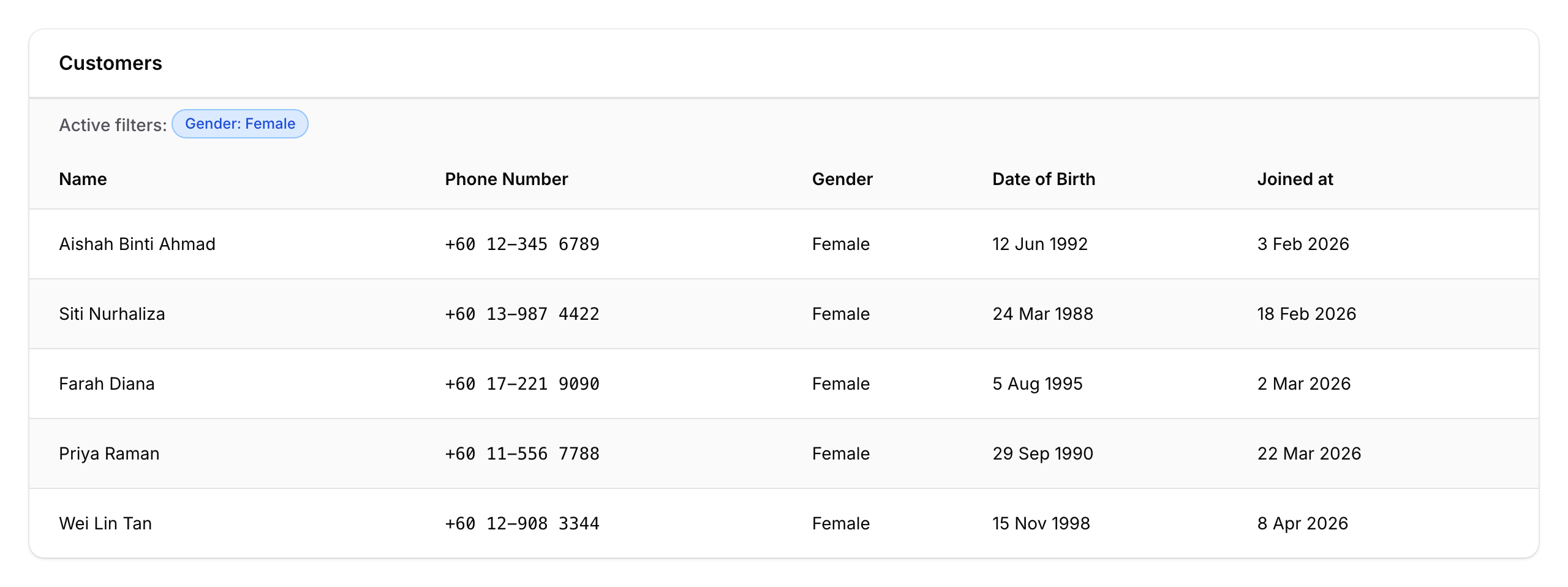
Task: Select customer Siti Nurhaliza
Action: 112,314
